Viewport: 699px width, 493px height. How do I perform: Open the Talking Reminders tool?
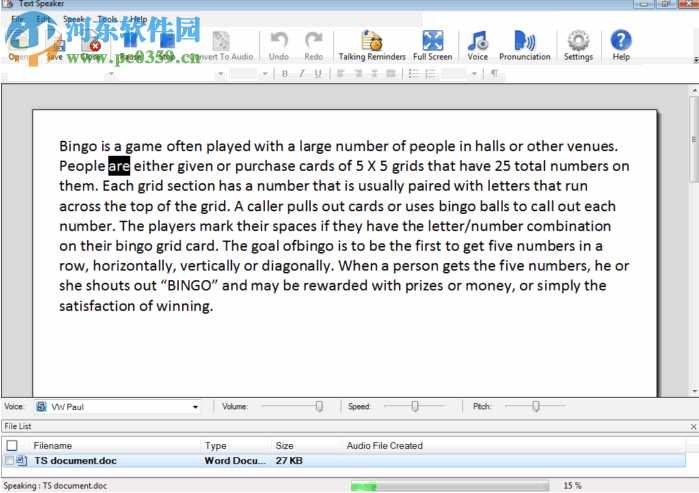point(372,45)
